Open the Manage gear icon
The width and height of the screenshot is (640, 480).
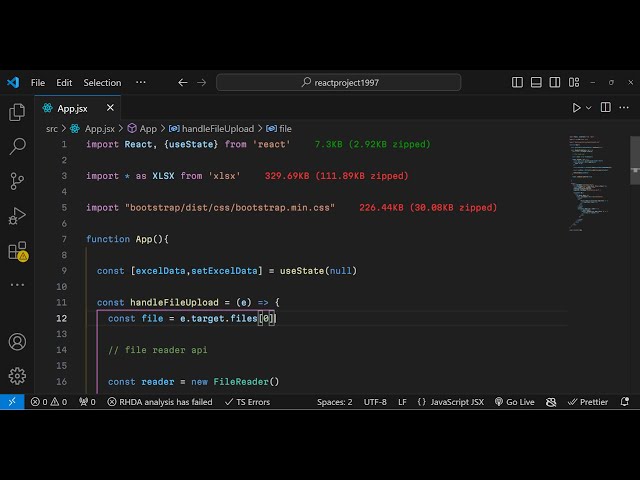tap(17, 376)
